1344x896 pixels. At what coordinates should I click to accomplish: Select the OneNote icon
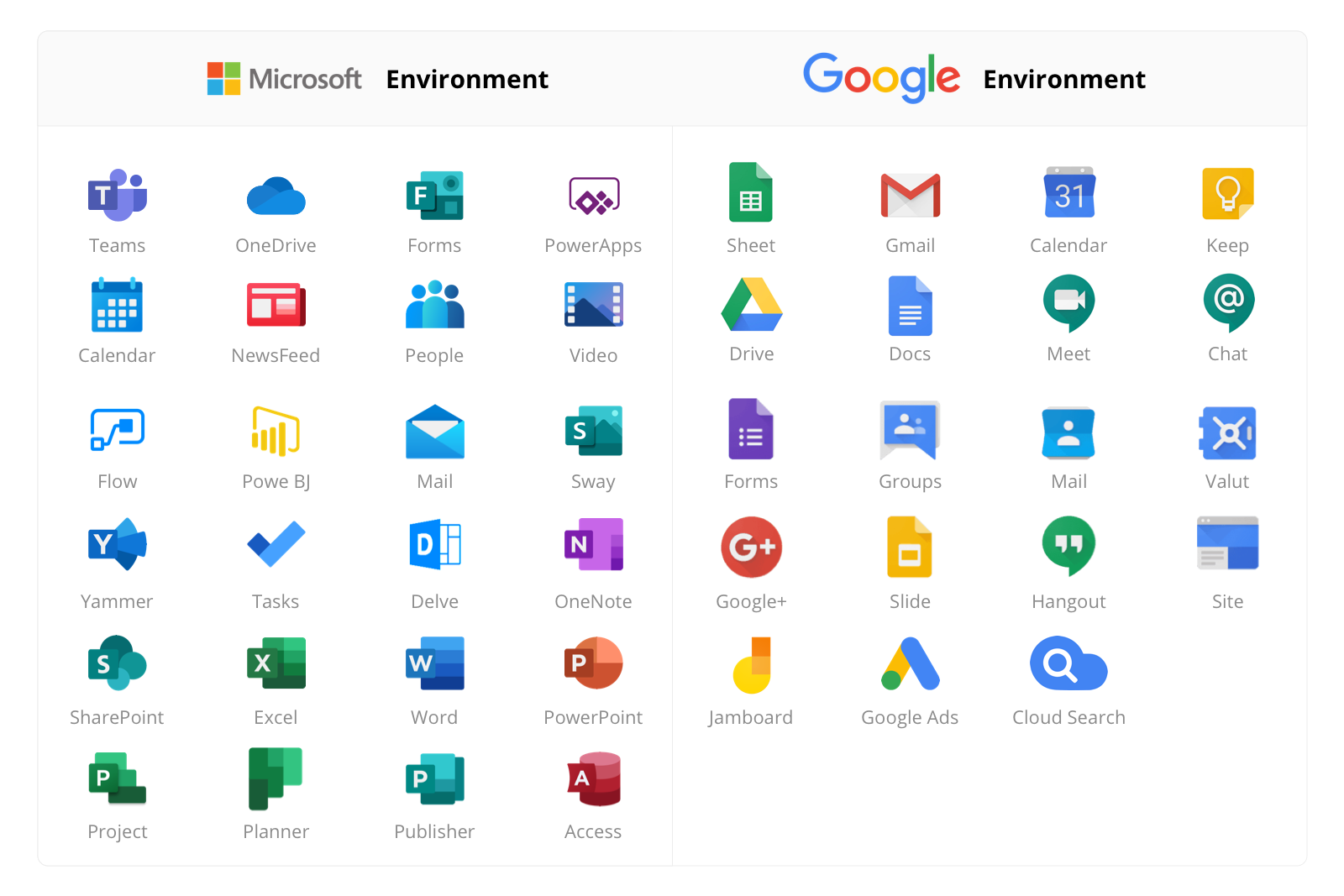pos(594,544)
